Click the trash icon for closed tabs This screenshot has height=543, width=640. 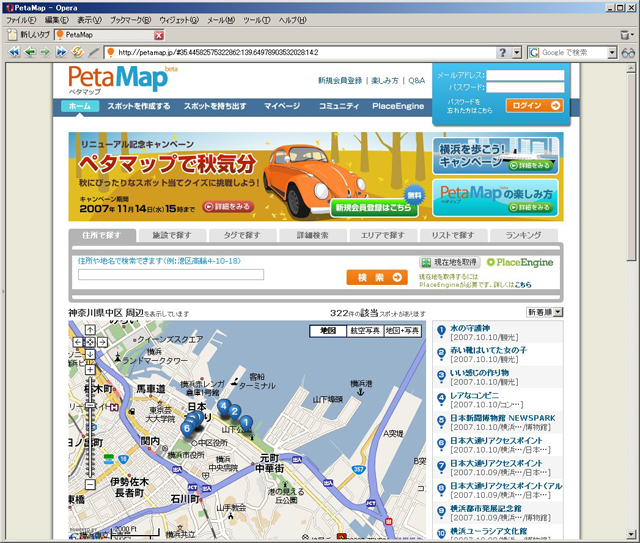(624, 35)
